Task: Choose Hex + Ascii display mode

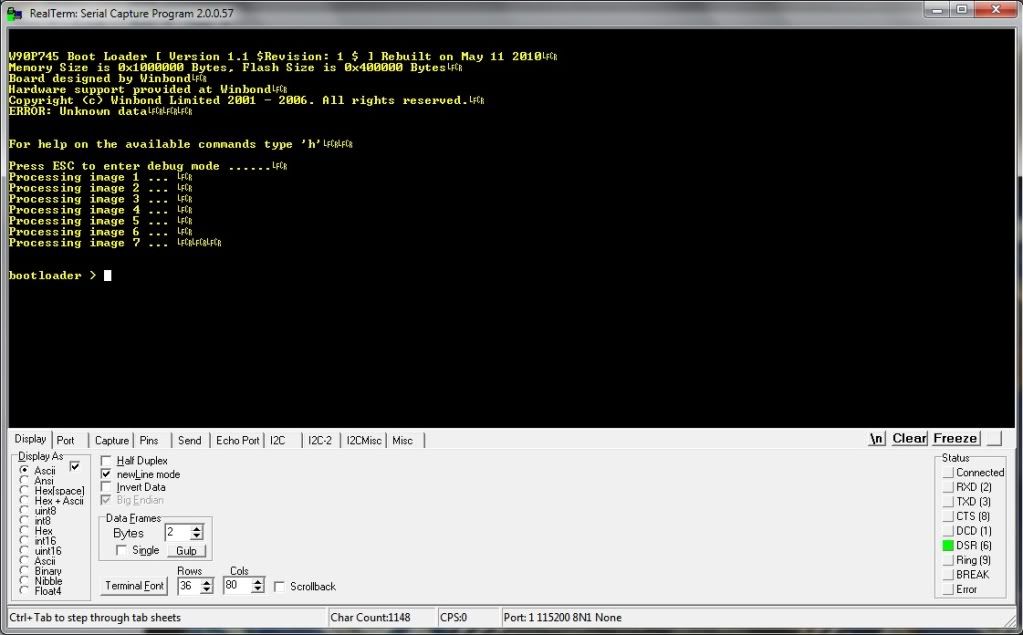Action: coord(24,501)
